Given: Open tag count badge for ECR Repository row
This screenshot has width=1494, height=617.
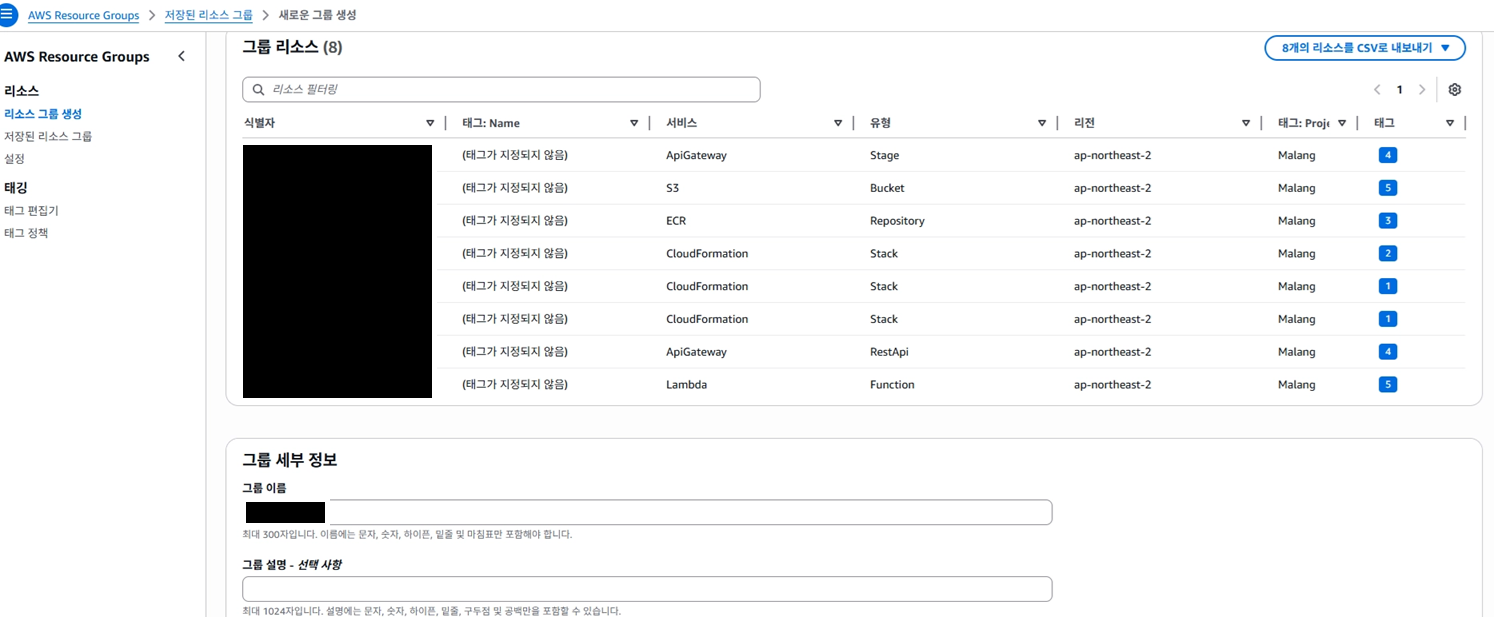Looking at the screenshot, I should tap(1387, 221).
